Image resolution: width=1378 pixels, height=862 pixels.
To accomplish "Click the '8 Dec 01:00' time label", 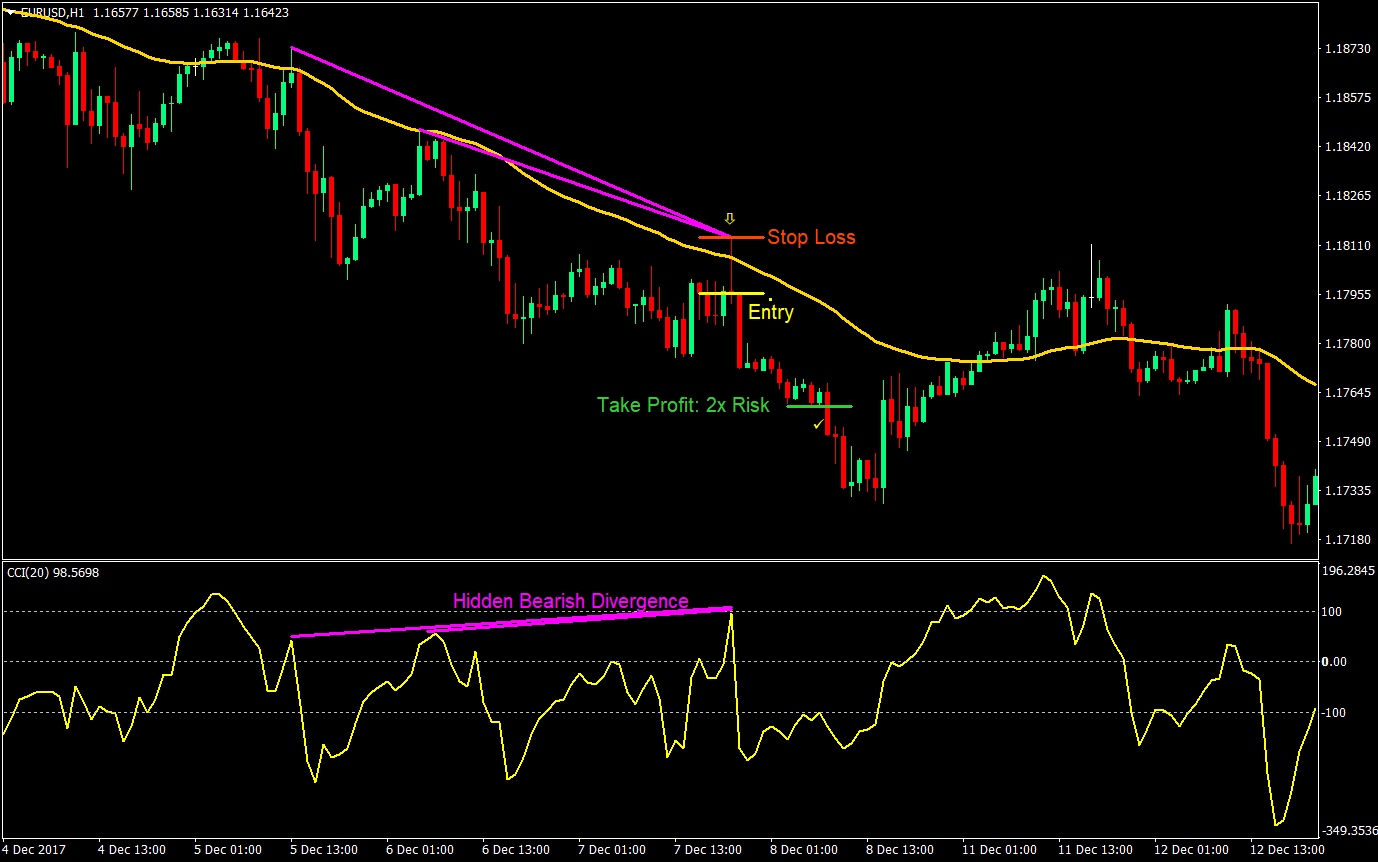I will pos(804,850).
